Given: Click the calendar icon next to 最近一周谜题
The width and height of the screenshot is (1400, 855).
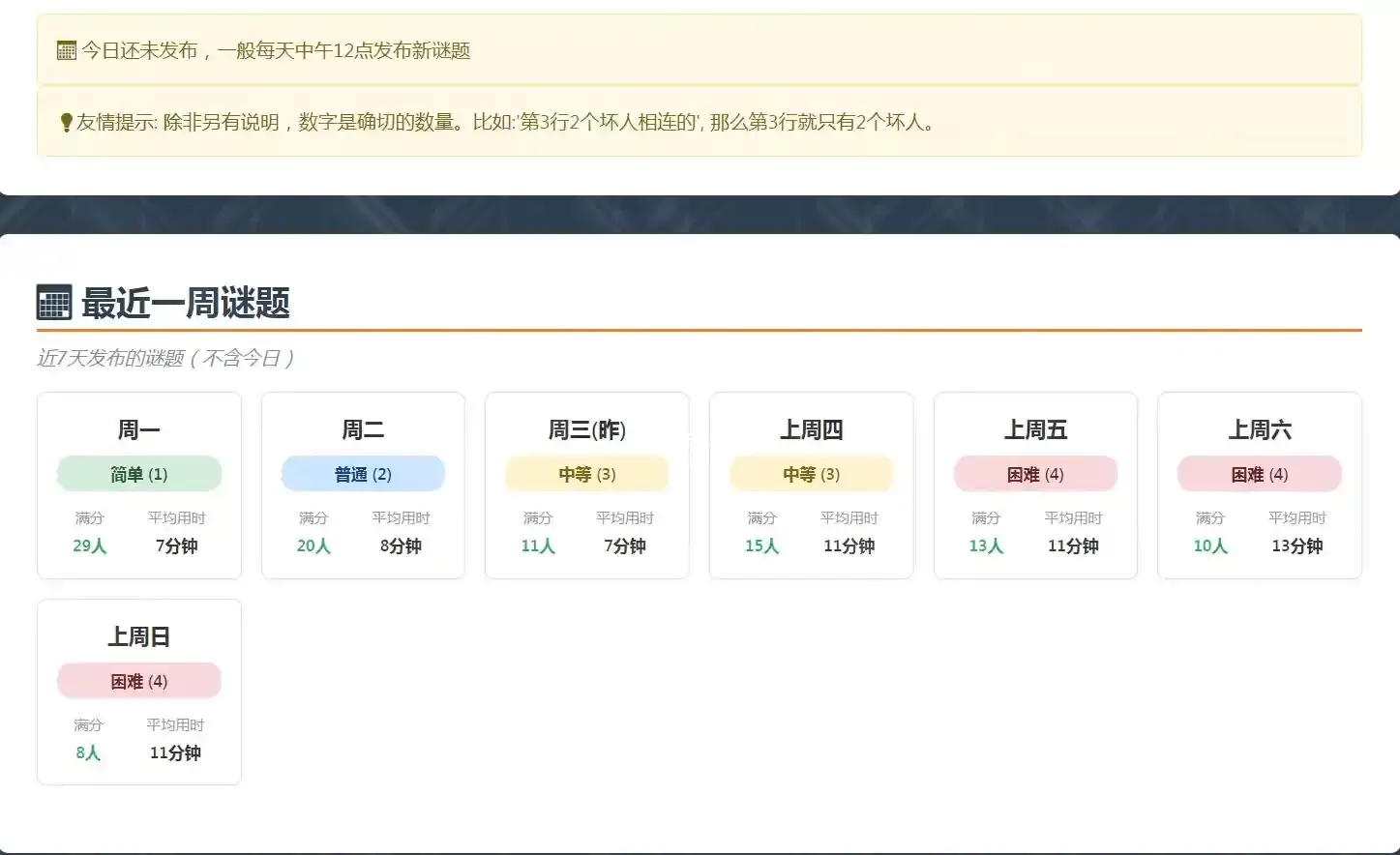Looking at the screenshot, I should tap(54, 303).
